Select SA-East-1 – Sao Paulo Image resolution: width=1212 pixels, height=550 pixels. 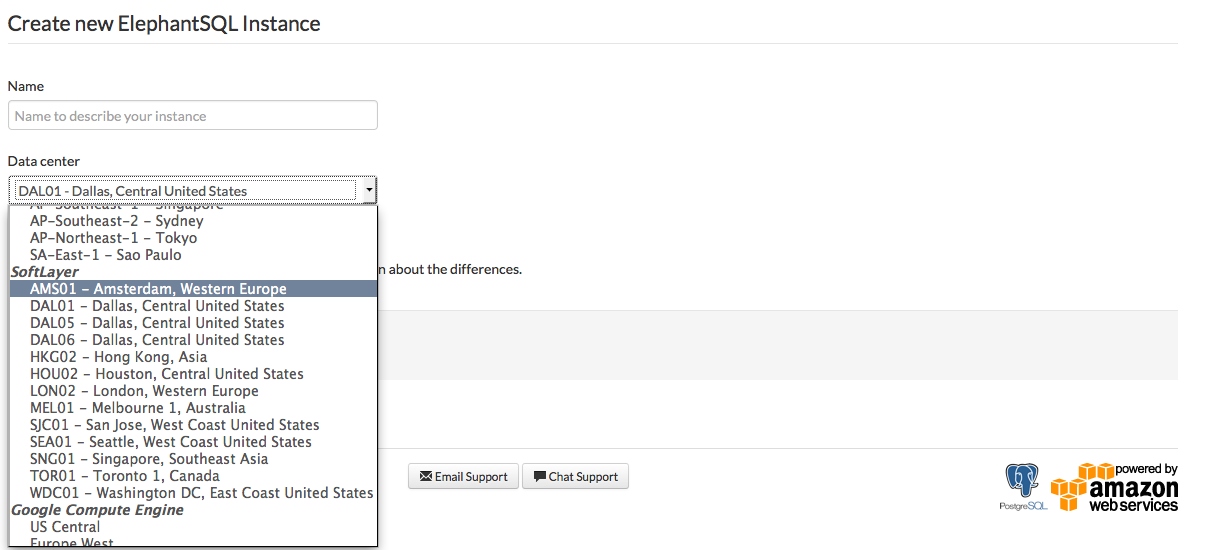tap(105, 255)
